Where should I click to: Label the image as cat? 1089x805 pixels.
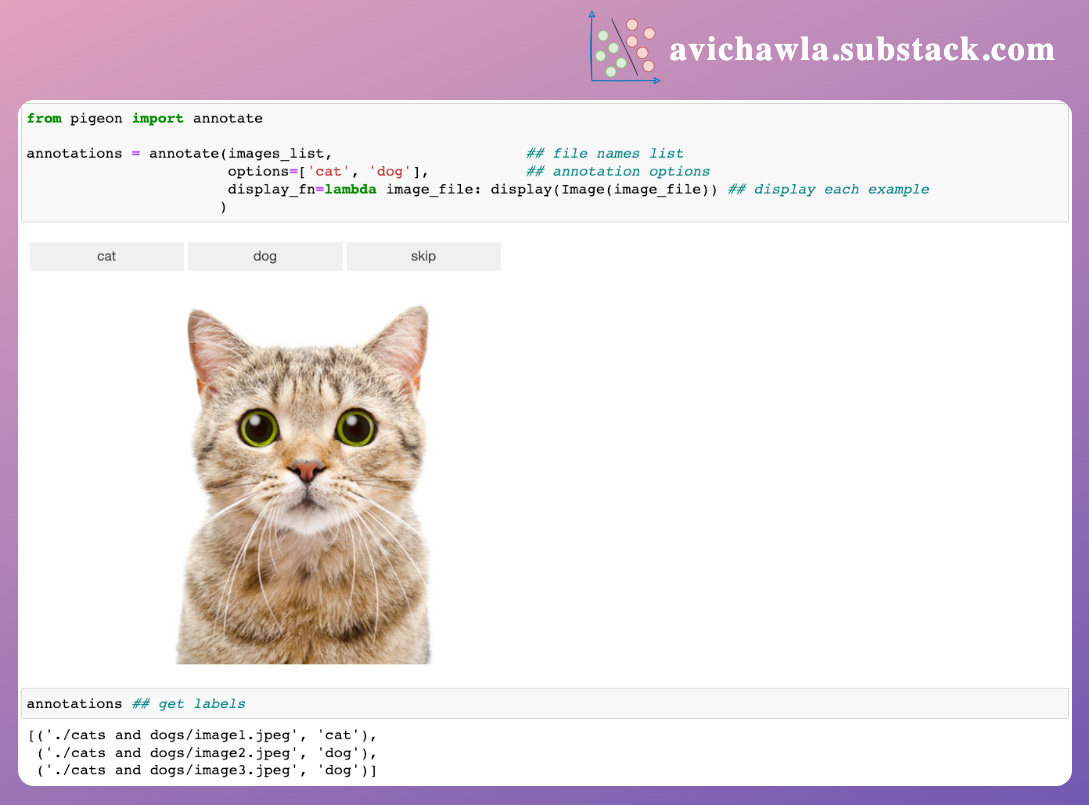(x=106, y=256)
